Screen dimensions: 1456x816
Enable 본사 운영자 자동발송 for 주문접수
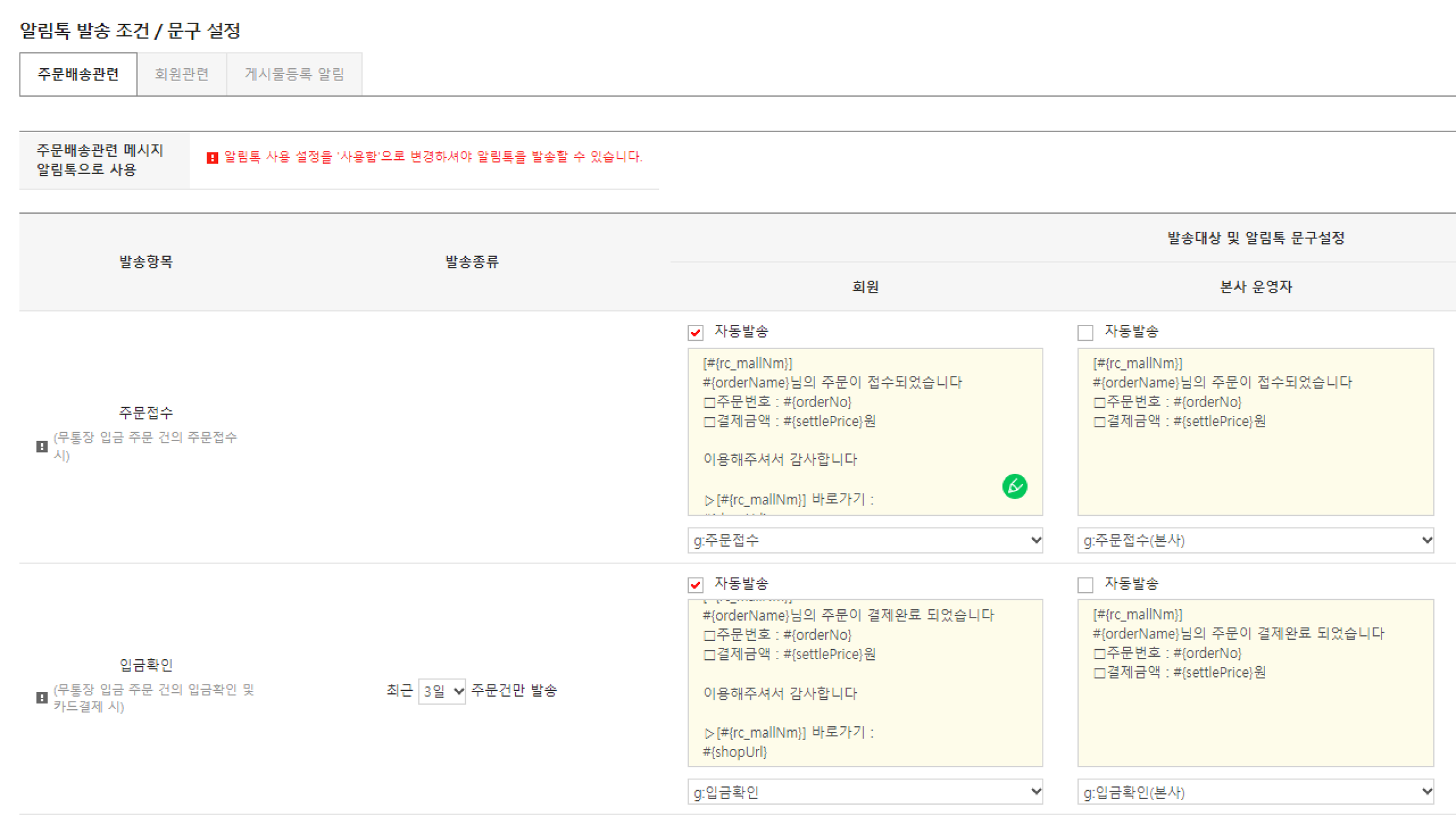point(1085,332)
